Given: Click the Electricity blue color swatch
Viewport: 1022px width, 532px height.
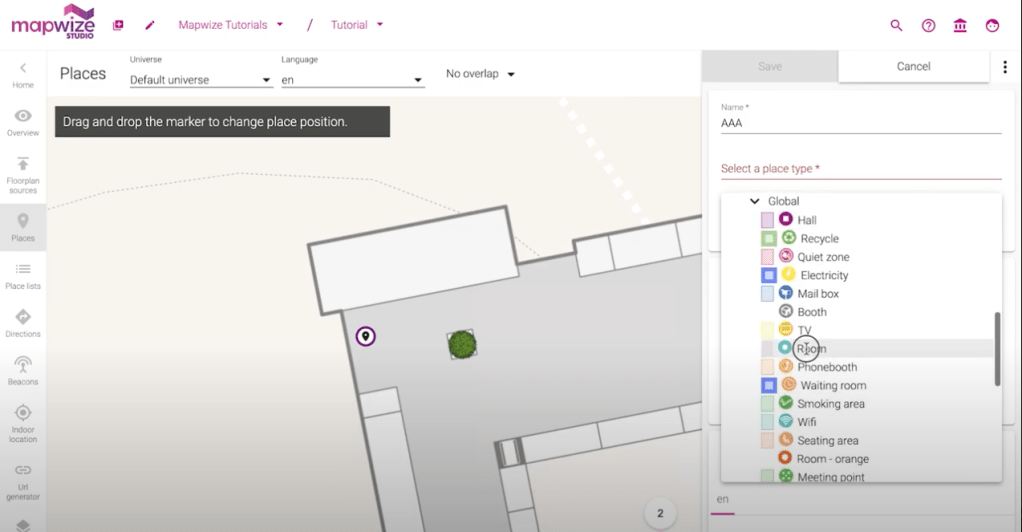Looking at the screenshot, I should tap(768, 276).
